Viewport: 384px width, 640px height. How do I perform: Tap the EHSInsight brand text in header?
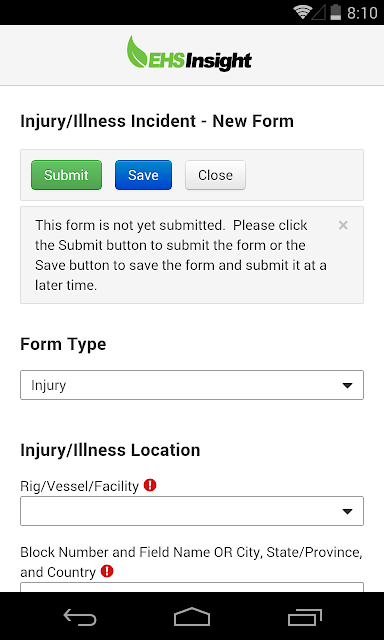coord(200,61)
